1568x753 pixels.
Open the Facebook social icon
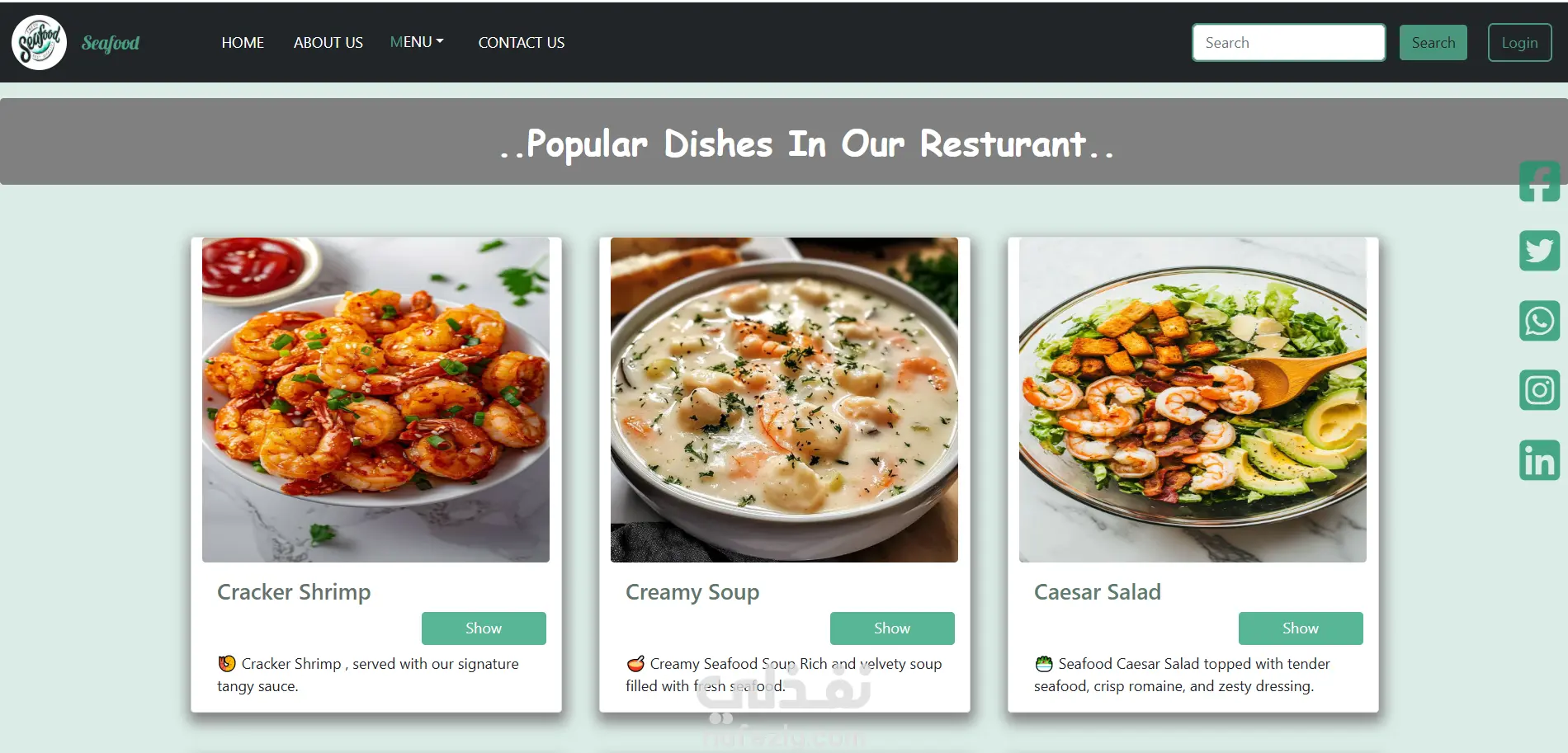click(1539, 181)
